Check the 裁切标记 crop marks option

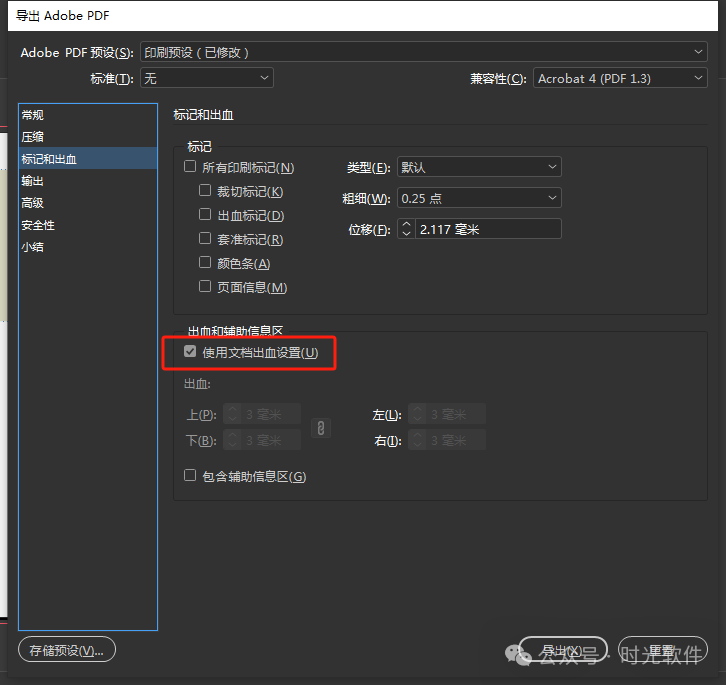[x=205, y=191]
